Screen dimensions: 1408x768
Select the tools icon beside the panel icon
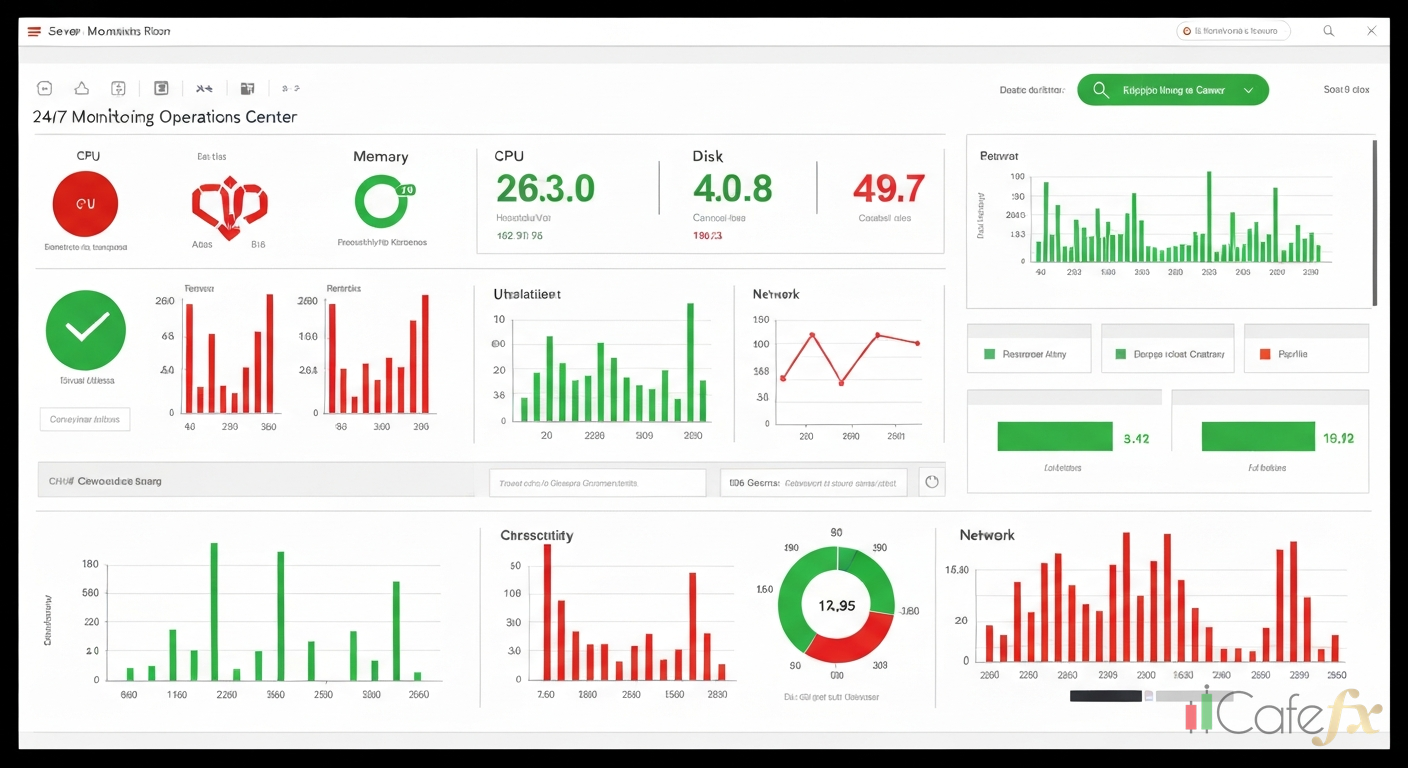pos(204,88)
